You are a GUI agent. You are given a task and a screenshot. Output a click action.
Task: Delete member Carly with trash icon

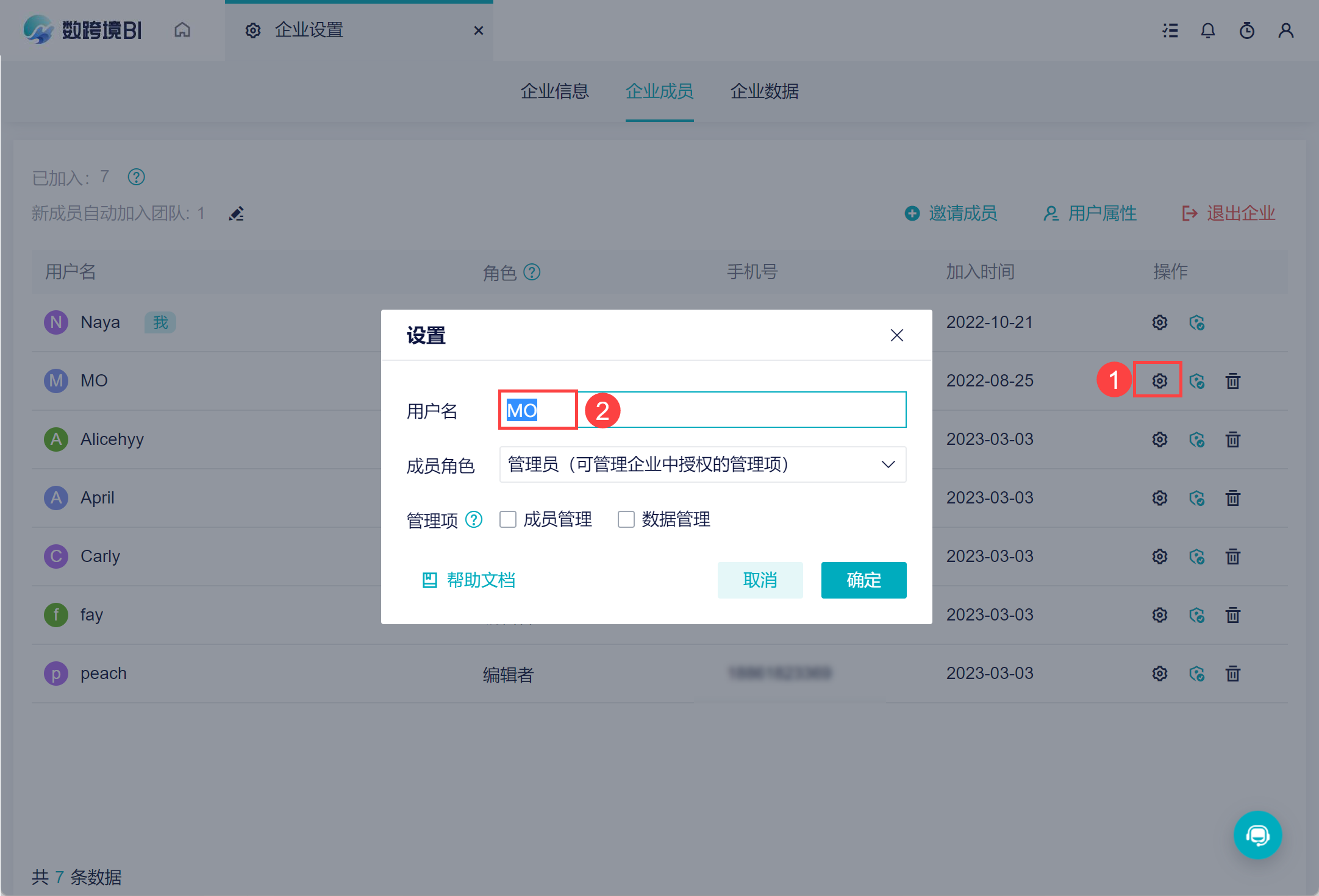click(1232, 556)
